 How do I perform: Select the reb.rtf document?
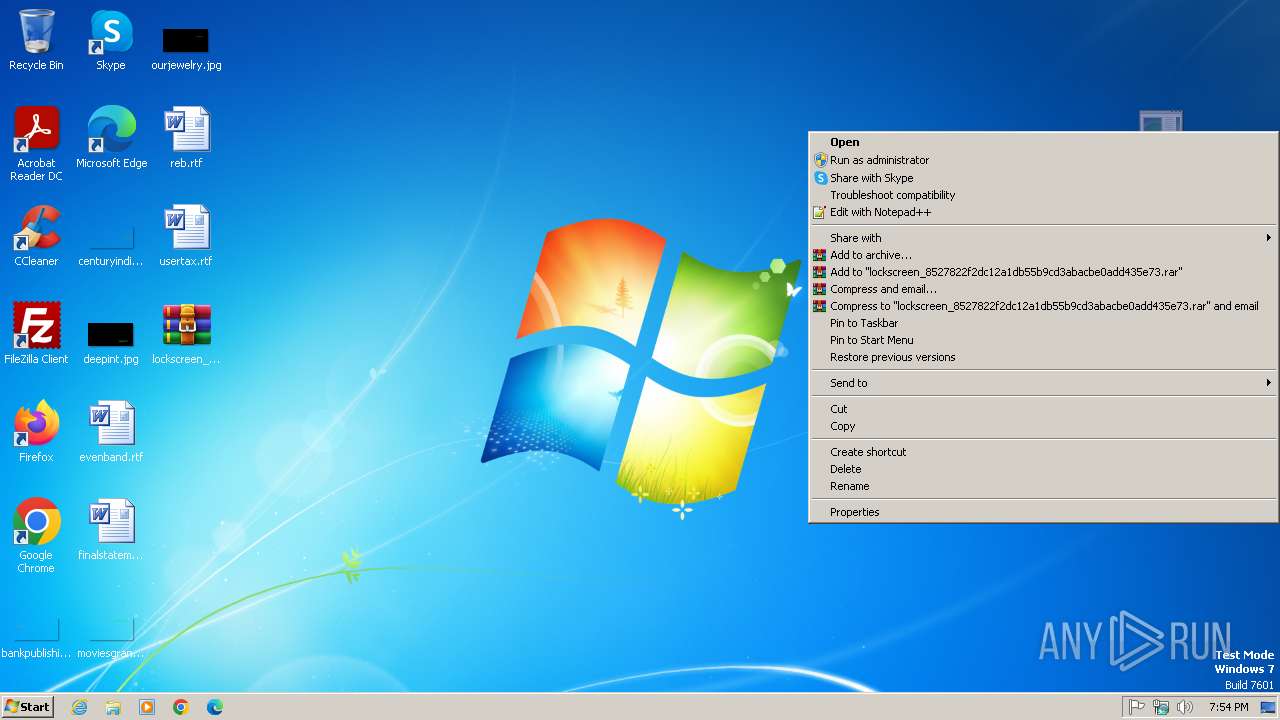[x=186, y=138]
